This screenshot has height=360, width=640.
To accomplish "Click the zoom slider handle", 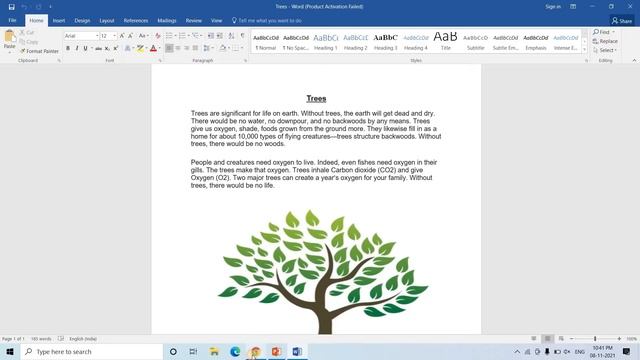I will coord(595,339).
